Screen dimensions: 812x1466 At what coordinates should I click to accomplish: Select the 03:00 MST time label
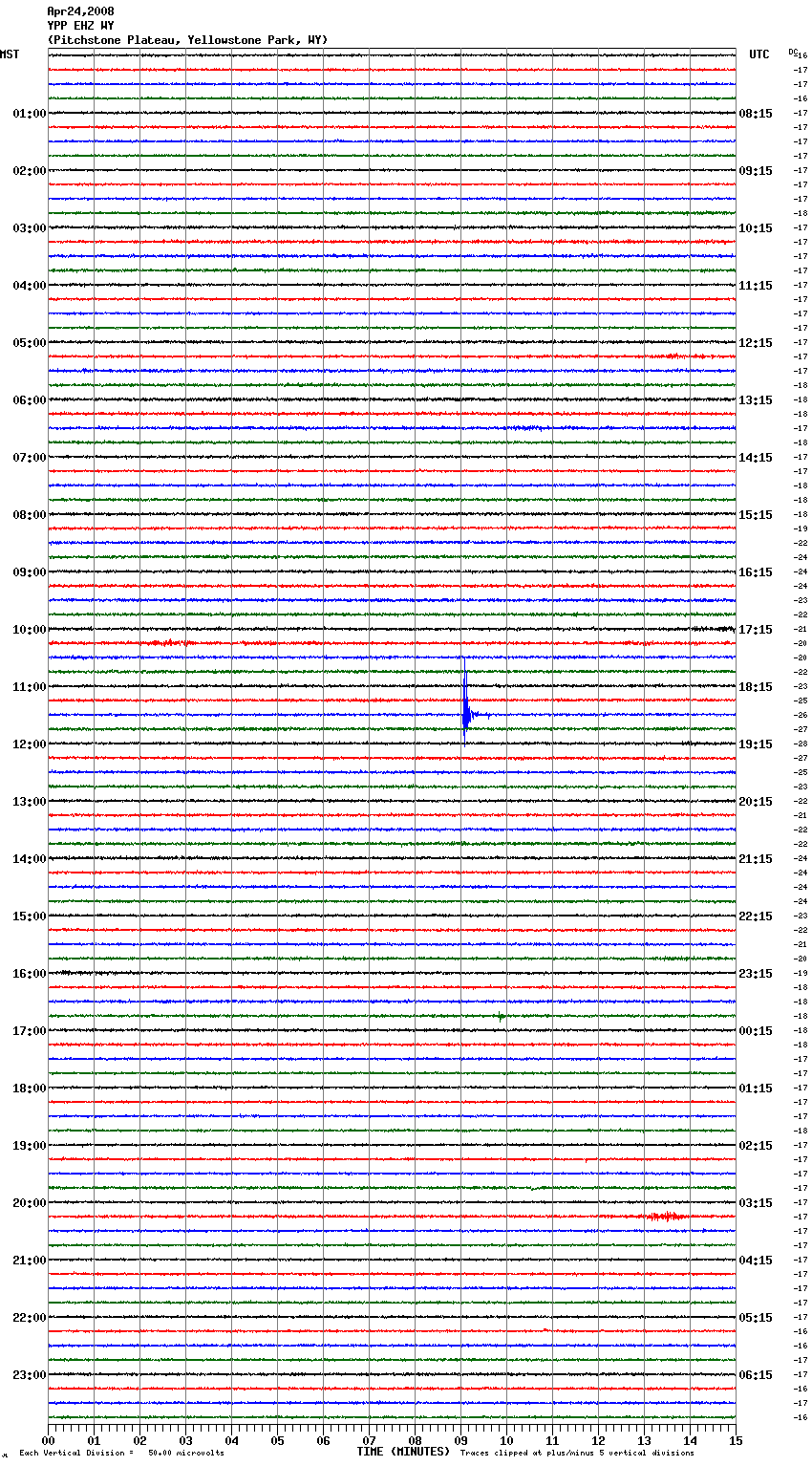[x=30, y=228]
